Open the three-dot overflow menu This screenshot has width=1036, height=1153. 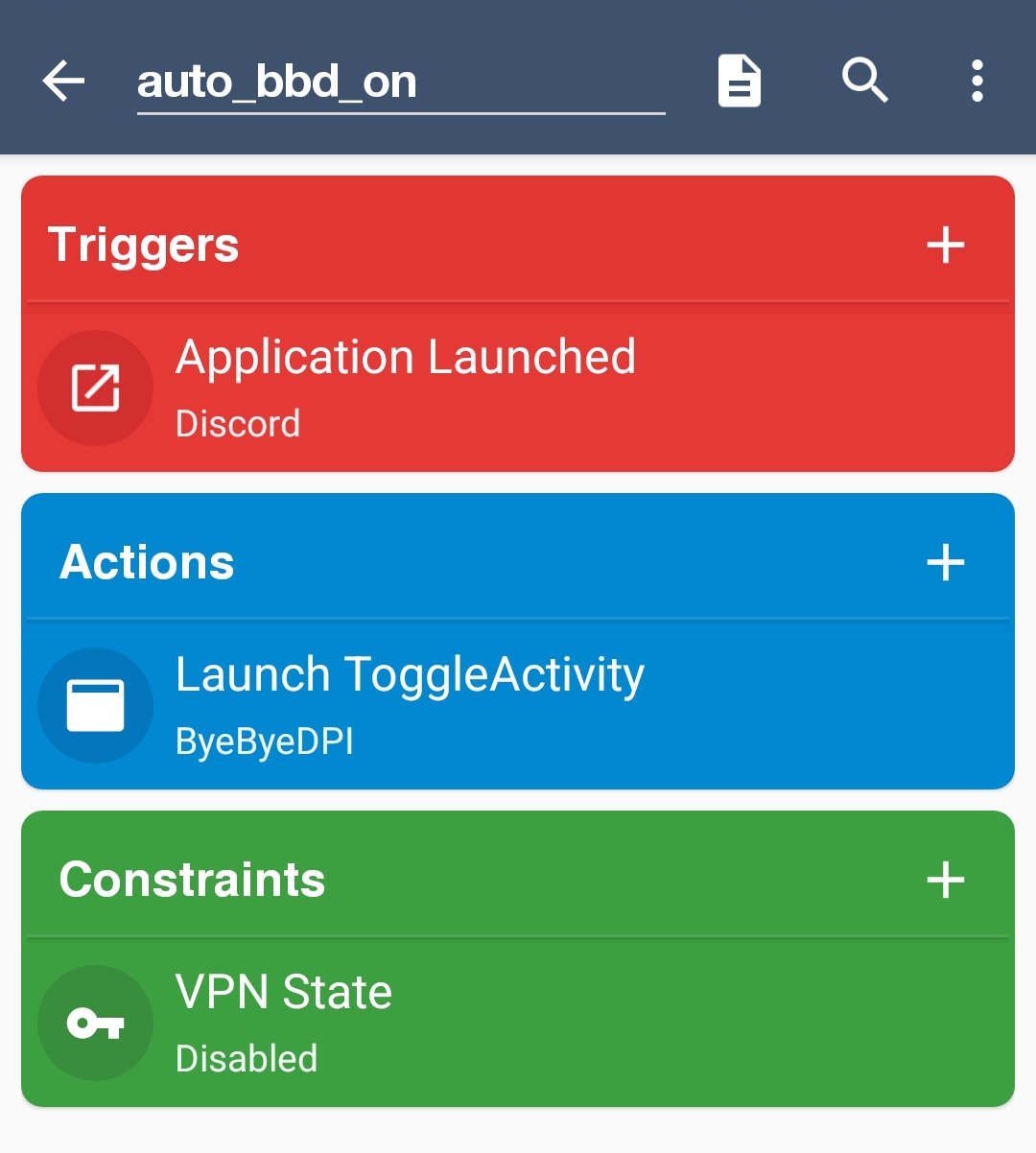point(977,81)
